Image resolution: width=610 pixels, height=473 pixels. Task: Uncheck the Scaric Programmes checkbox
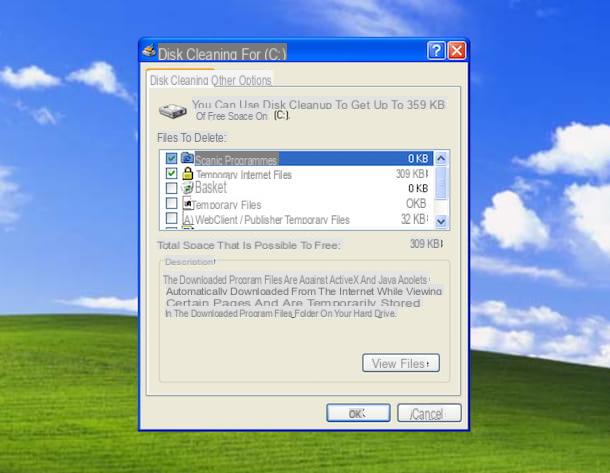pos(171,158)
